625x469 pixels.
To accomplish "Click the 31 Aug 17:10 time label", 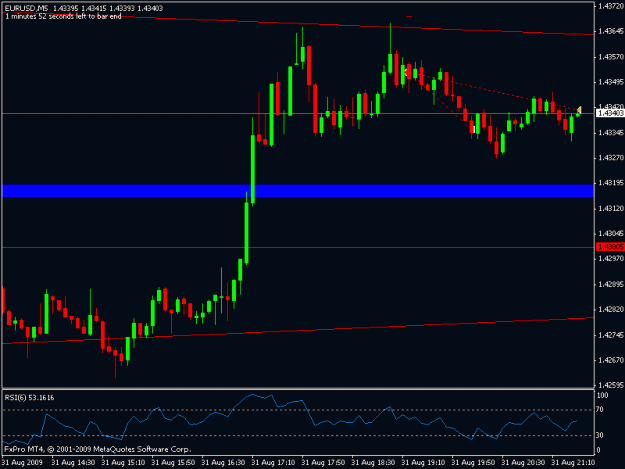I will tap(273, 463).
